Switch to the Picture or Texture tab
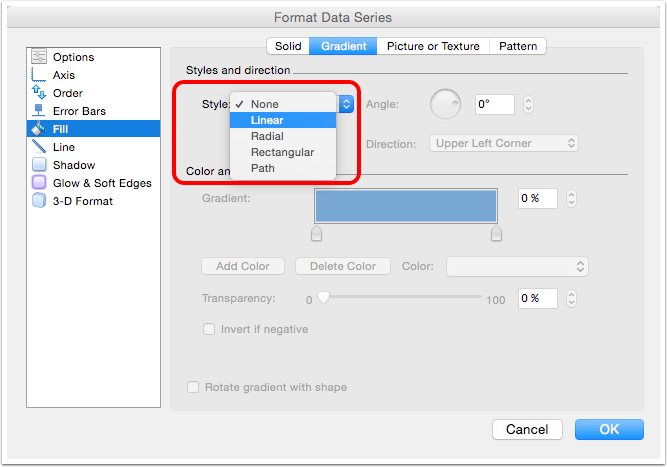 click(433, 46)
